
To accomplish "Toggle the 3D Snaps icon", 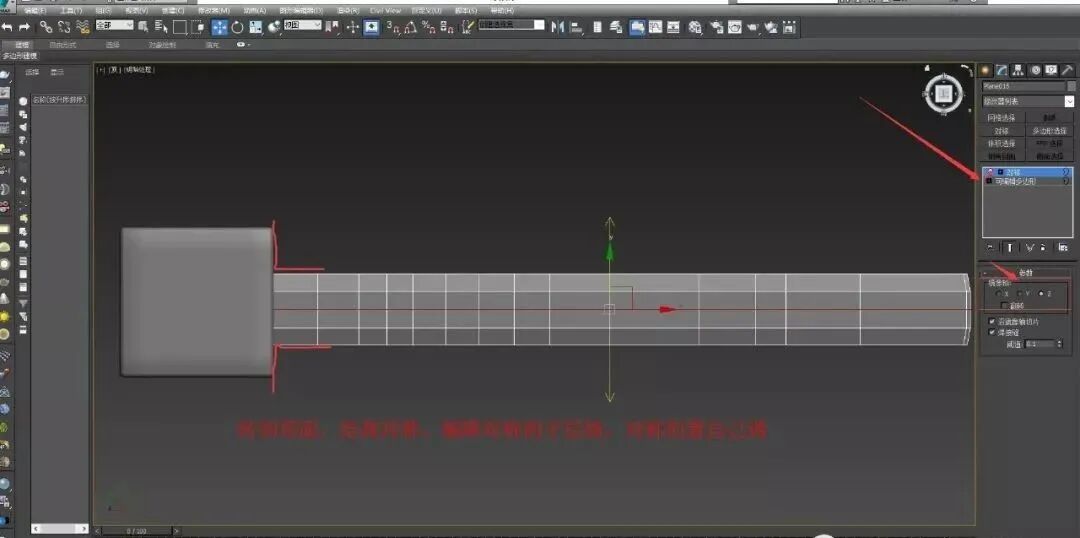I will [x=391, y=27].
